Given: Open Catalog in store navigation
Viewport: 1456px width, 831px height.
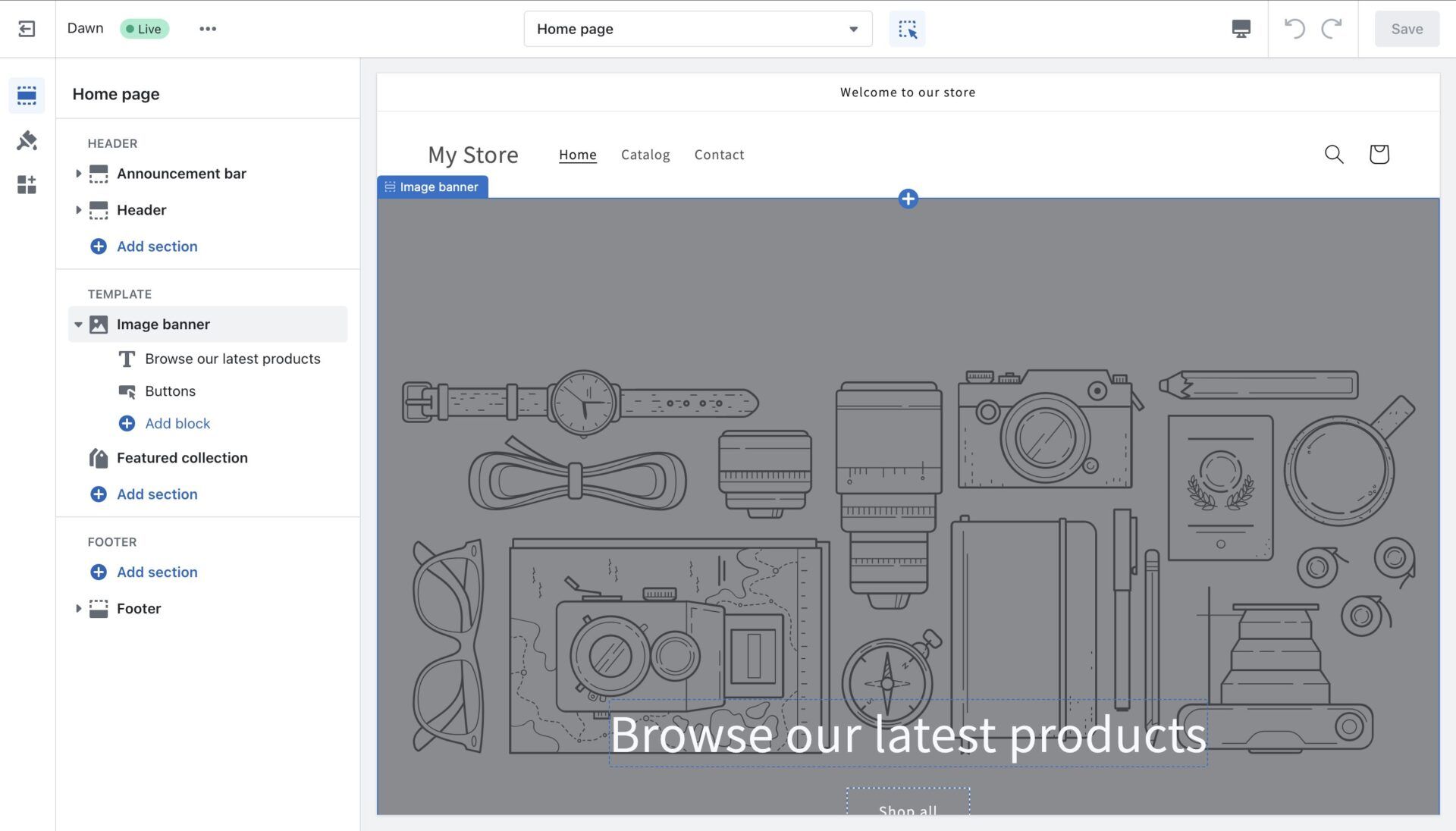Looking at the screenshot, I should pyautogui.click(x=645, y=155).
